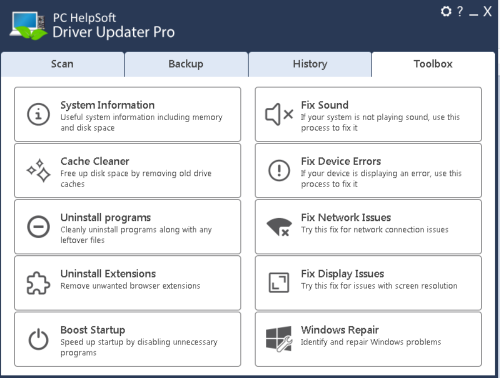Click the Fix Display Issues resize icon

point(279,283)
